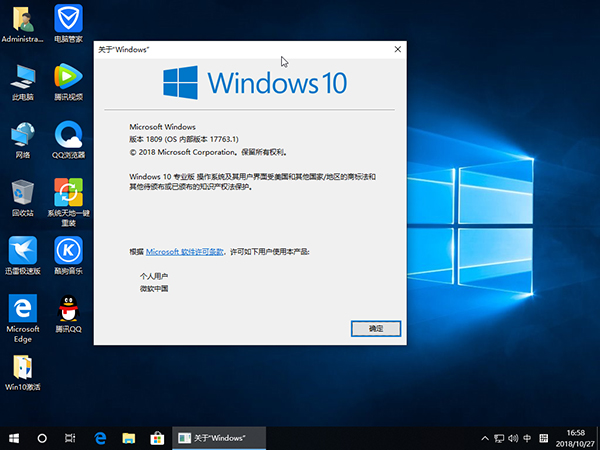Open 腾讯视频 desktop shortcut
The width and height of the screenshot is (600, 450).
click(68, 83)
